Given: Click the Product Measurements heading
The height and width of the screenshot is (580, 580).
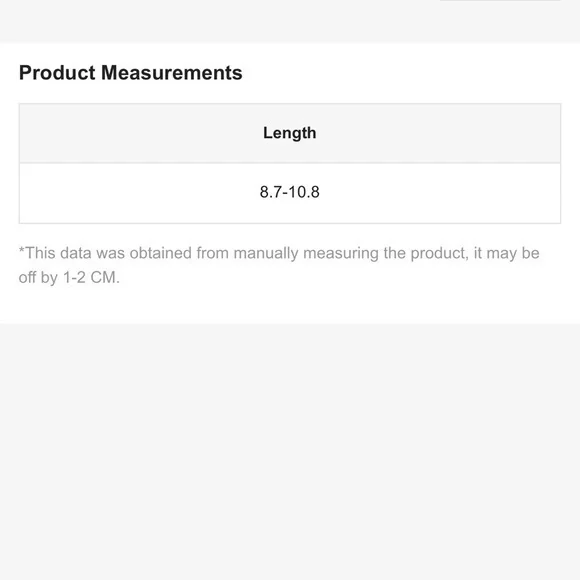Looking at the screenshot, I should click(x=131, y=72).
